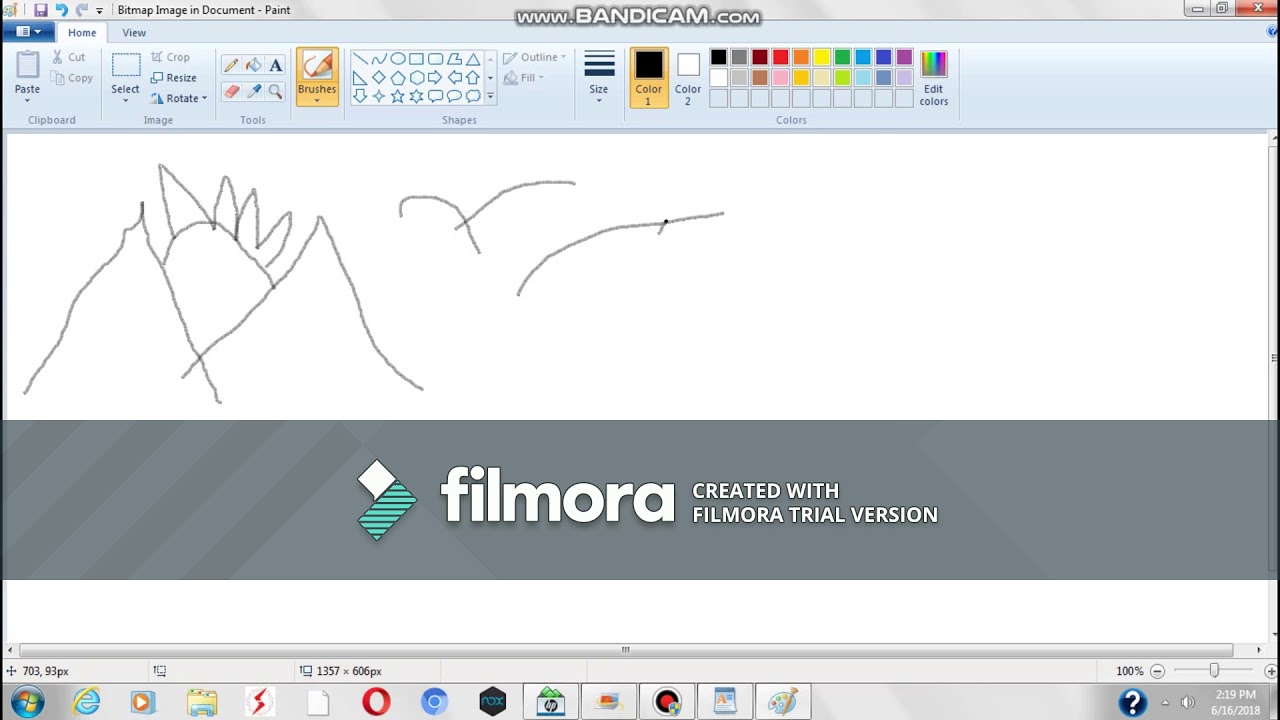
Task: Open Edit colors dialog
Action: [933, 78]
